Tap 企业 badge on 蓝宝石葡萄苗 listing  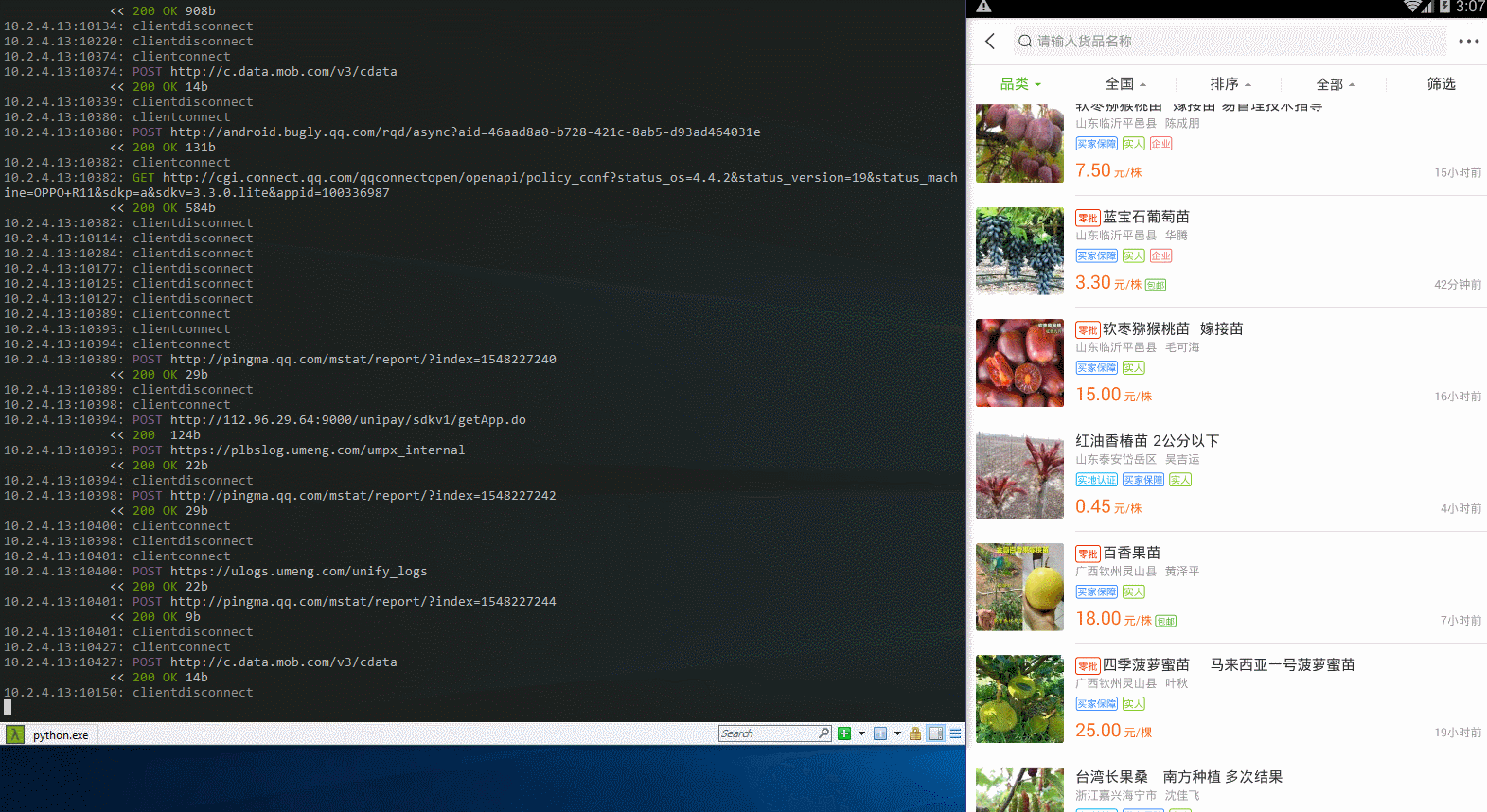pyautogui.click(x=1161, y=256)
